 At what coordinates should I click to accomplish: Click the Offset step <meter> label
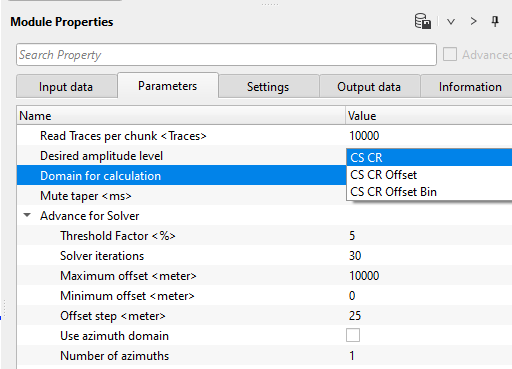click(x=113, y=316)
